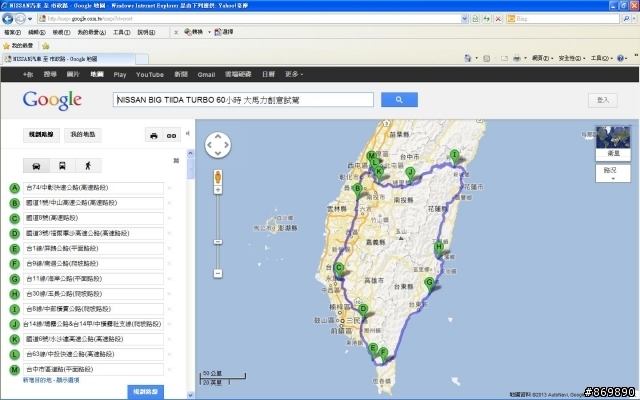Click the blue Help question mark icon

[620, 58]
